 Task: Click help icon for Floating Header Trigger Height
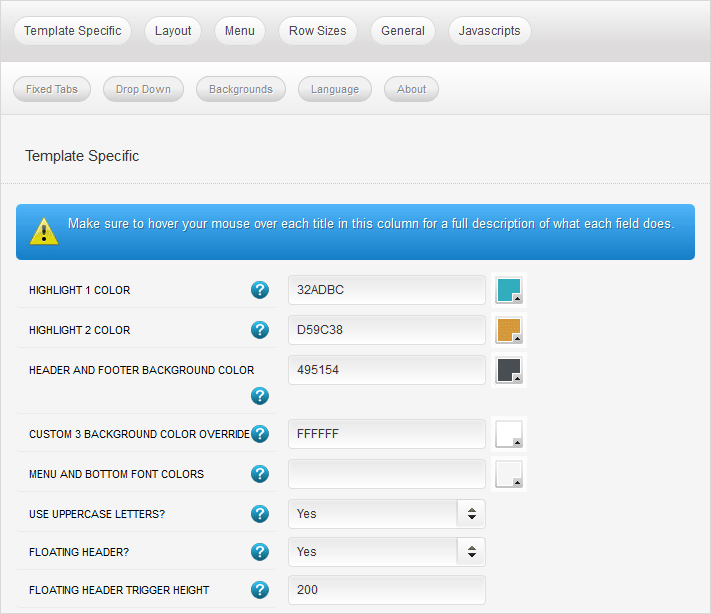coord(260,590)
